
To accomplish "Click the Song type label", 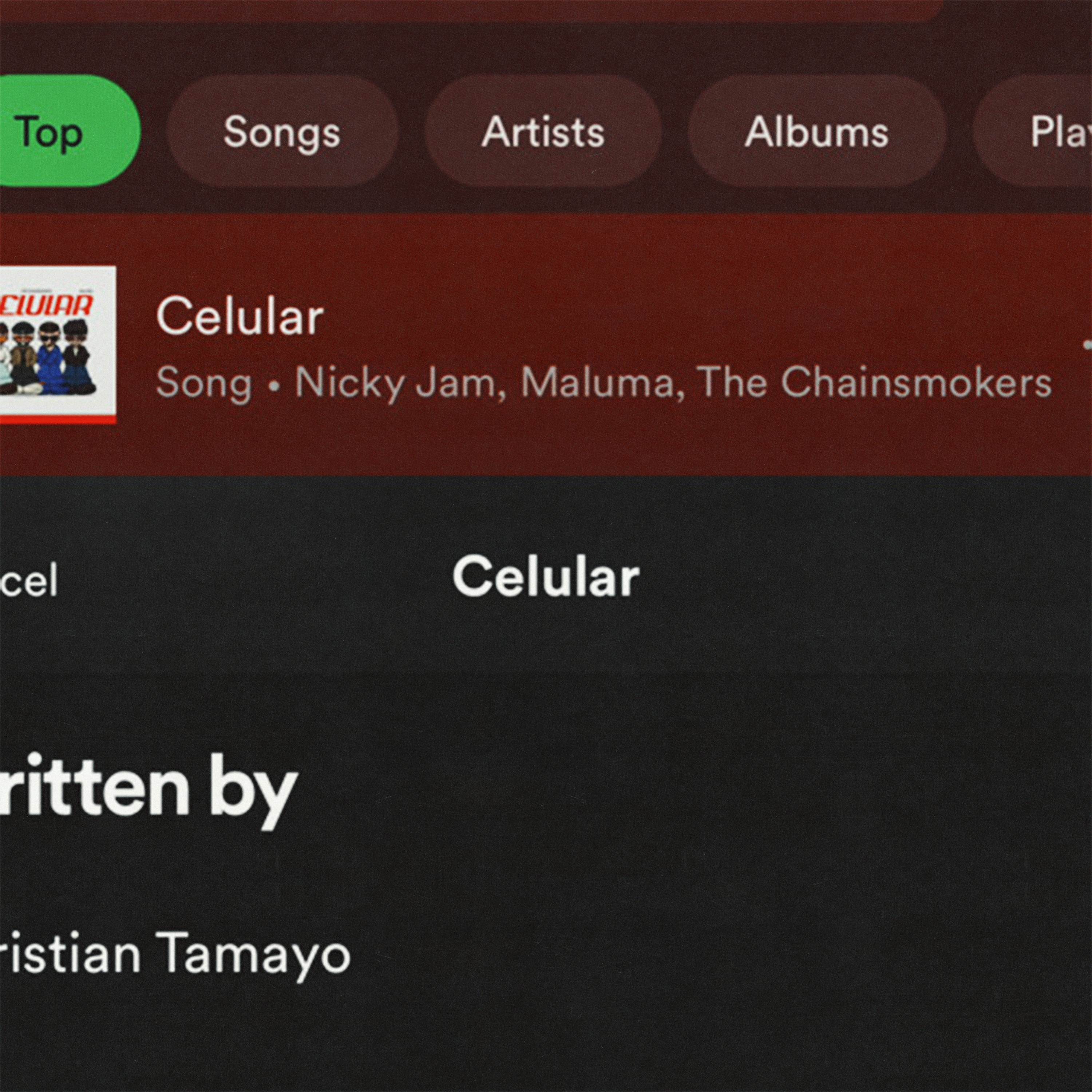I will click(x=203, y=383).
